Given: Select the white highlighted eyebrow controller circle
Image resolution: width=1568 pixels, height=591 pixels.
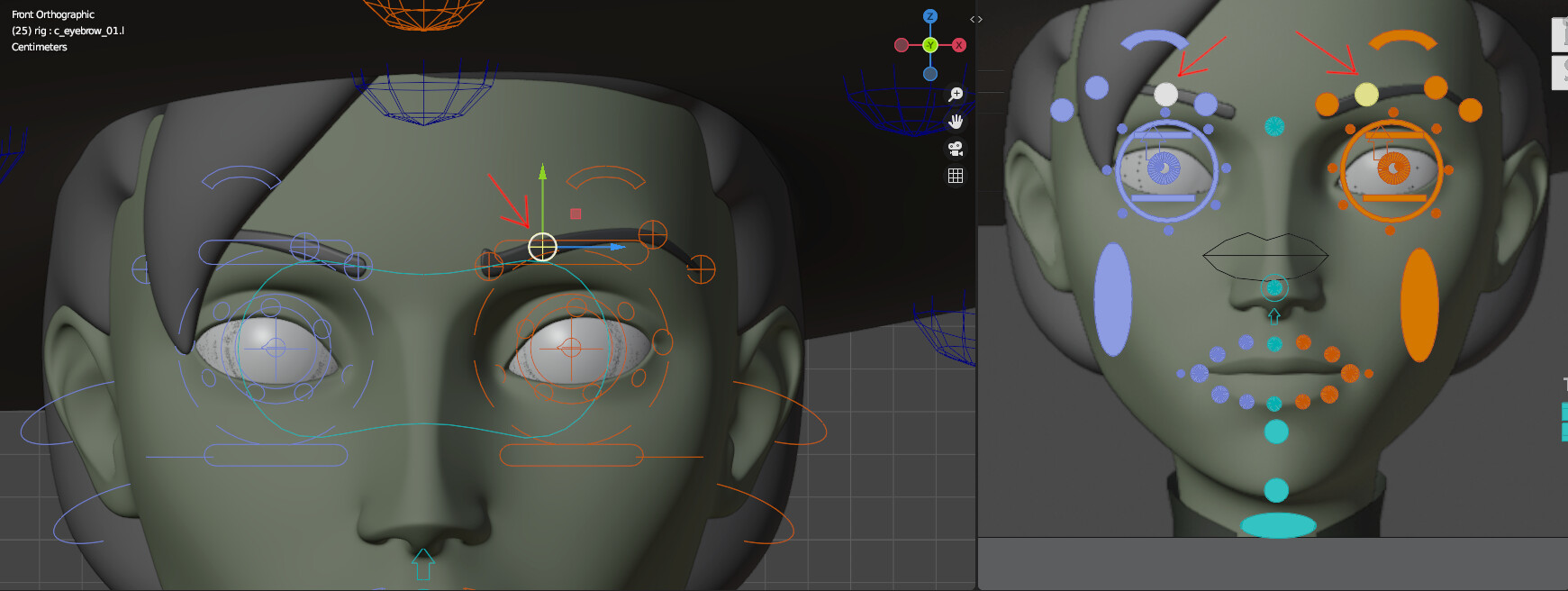Looking at the screenshot, I should pos(542,246).
